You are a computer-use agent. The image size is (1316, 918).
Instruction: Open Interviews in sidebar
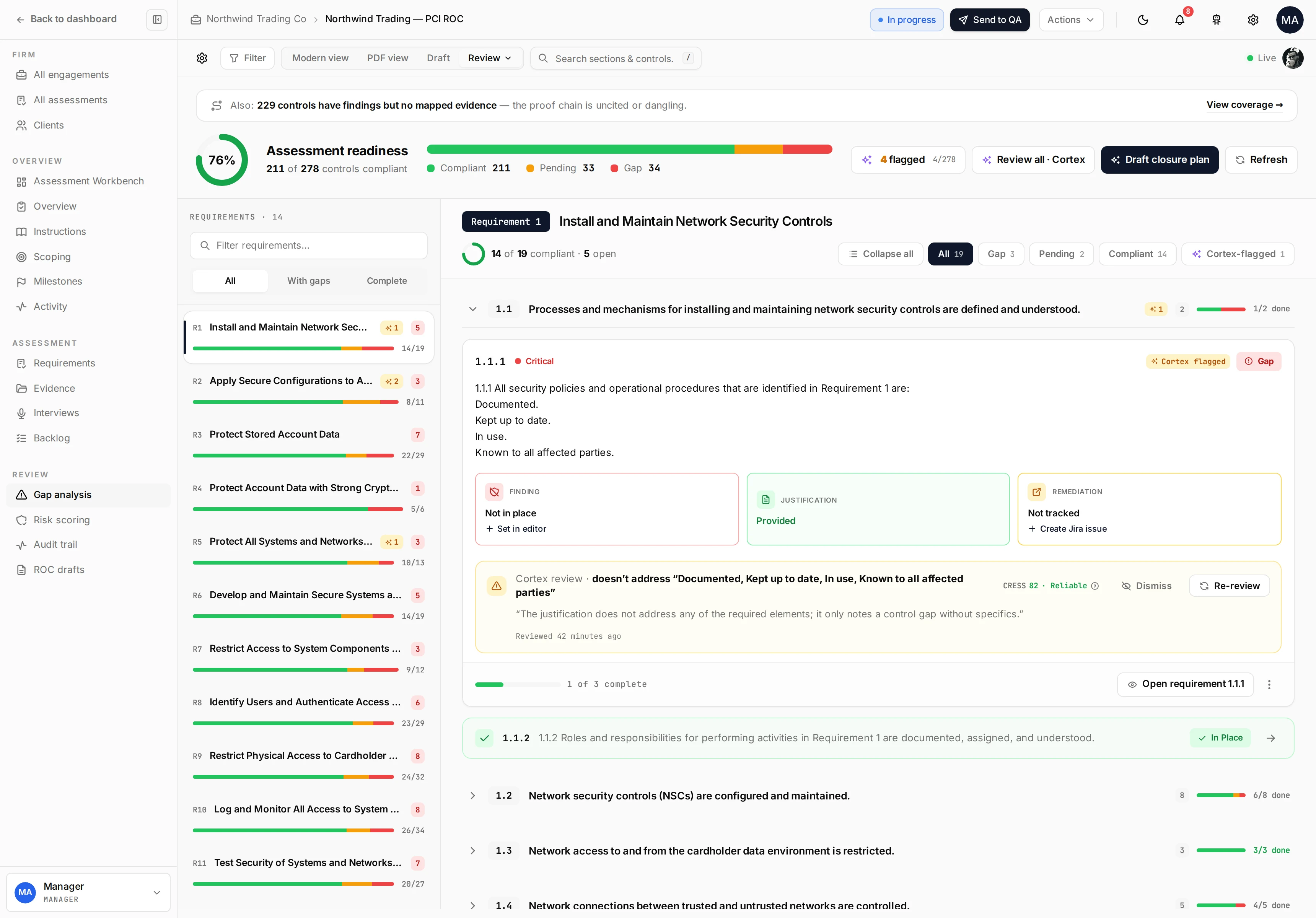88,413
